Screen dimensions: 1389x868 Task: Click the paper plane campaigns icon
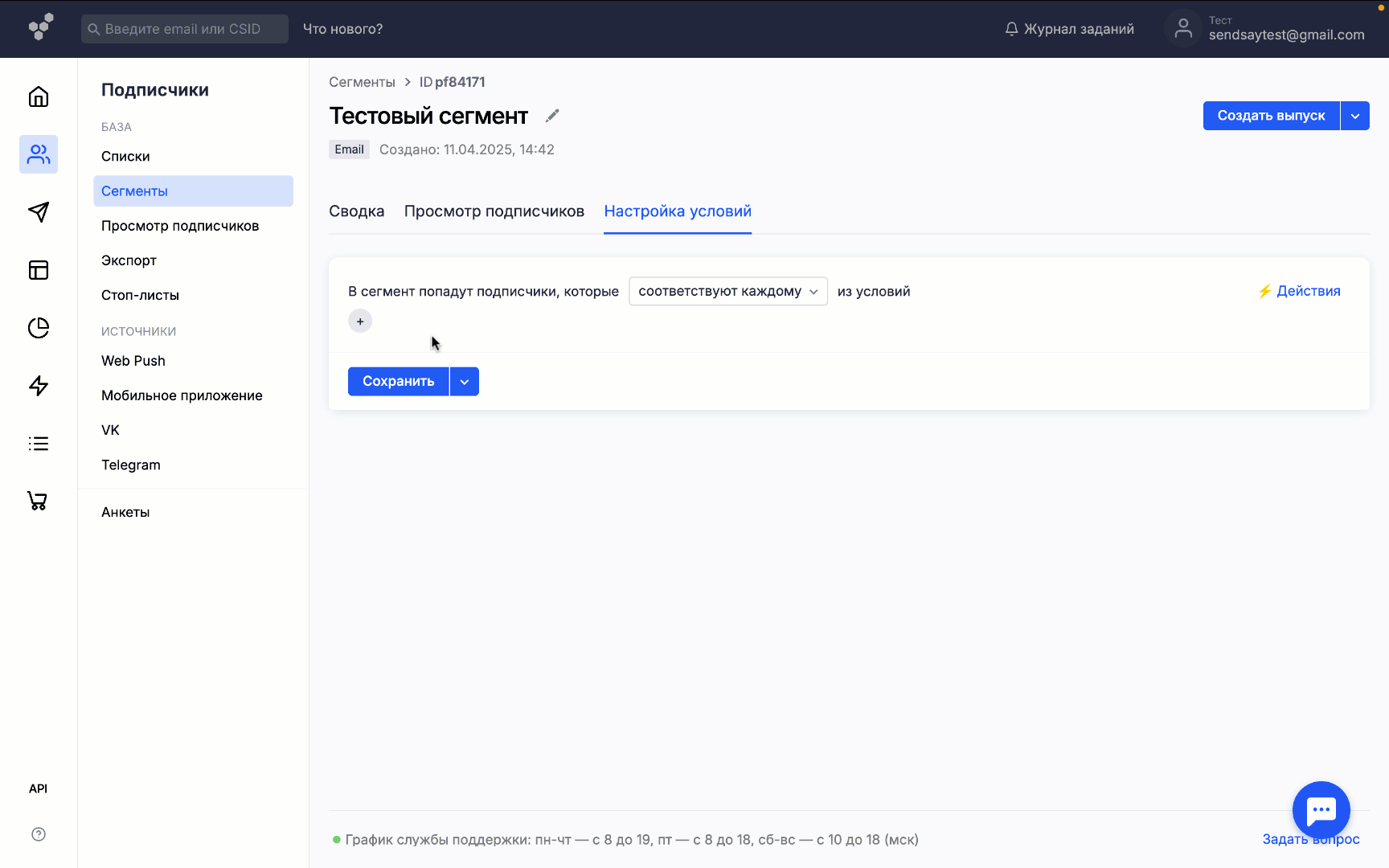(x=39, y=212)
